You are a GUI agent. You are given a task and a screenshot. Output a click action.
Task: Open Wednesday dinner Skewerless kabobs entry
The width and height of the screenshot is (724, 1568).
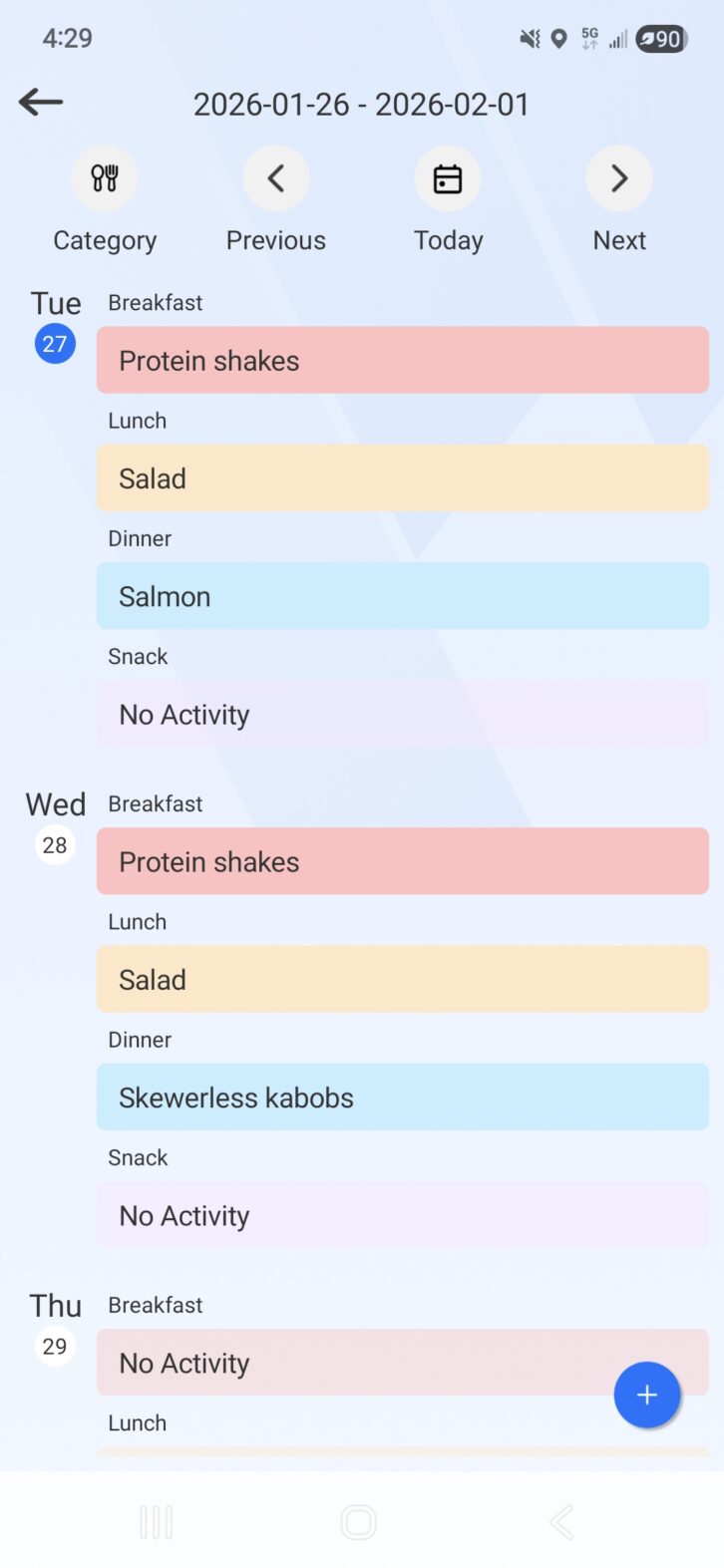click(402, 1098)
